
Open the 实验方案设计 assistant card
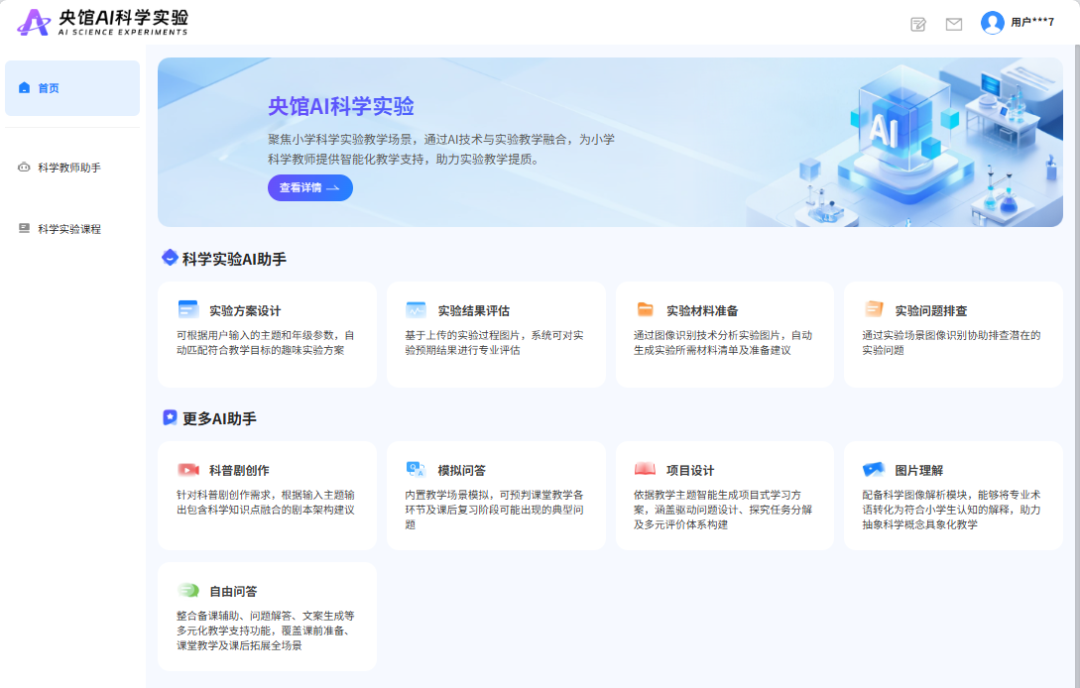[x=267, y=333]
